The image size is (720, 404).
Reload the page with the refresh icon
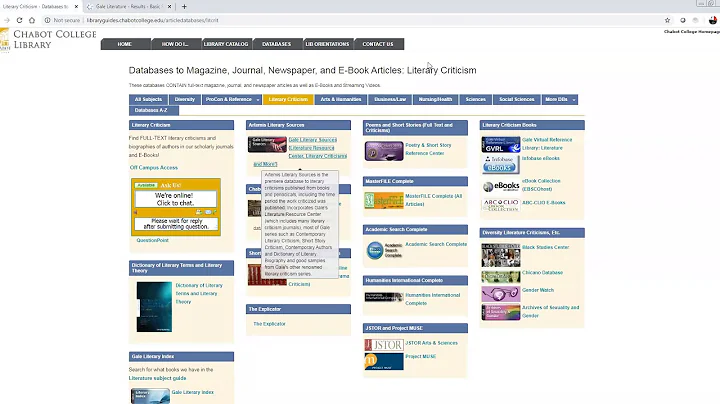click(x=19, y=20)
